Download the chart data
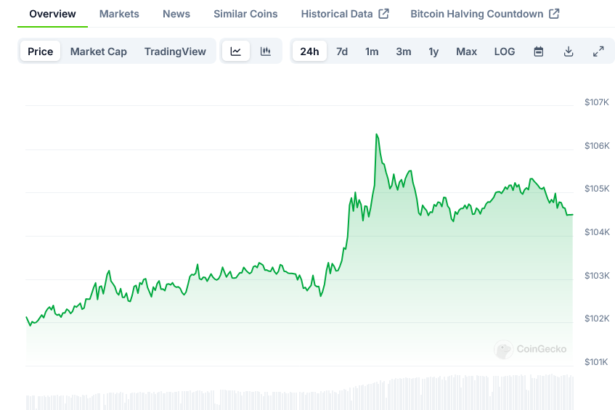The width and height of the screenshot is (615, 410). point(568,51)
